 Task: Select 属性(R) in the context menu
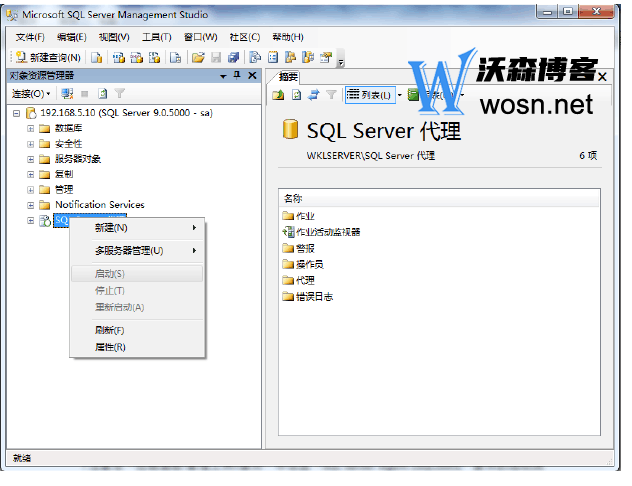109,347
